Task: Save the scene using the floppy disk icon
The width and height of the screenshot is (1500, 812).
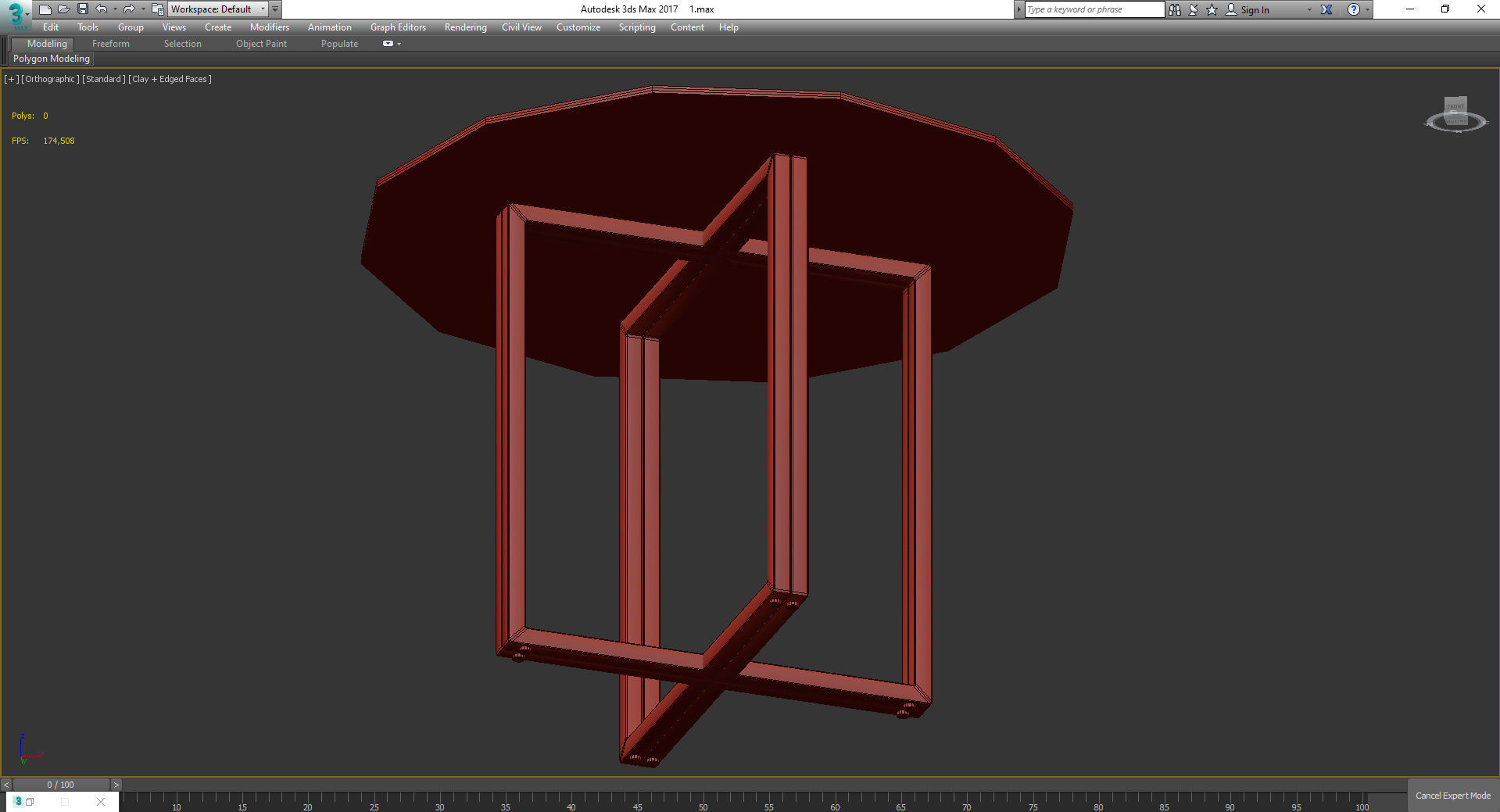Action: (82, 9)
